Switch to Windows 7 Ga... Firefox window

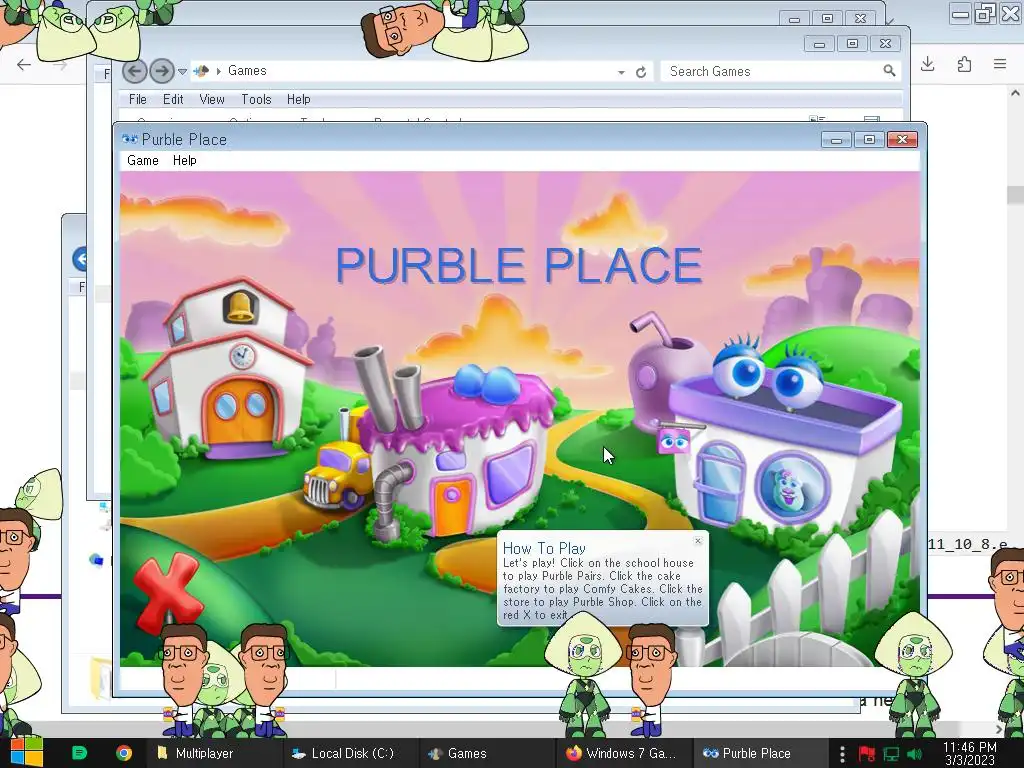[x=622, y=753]
